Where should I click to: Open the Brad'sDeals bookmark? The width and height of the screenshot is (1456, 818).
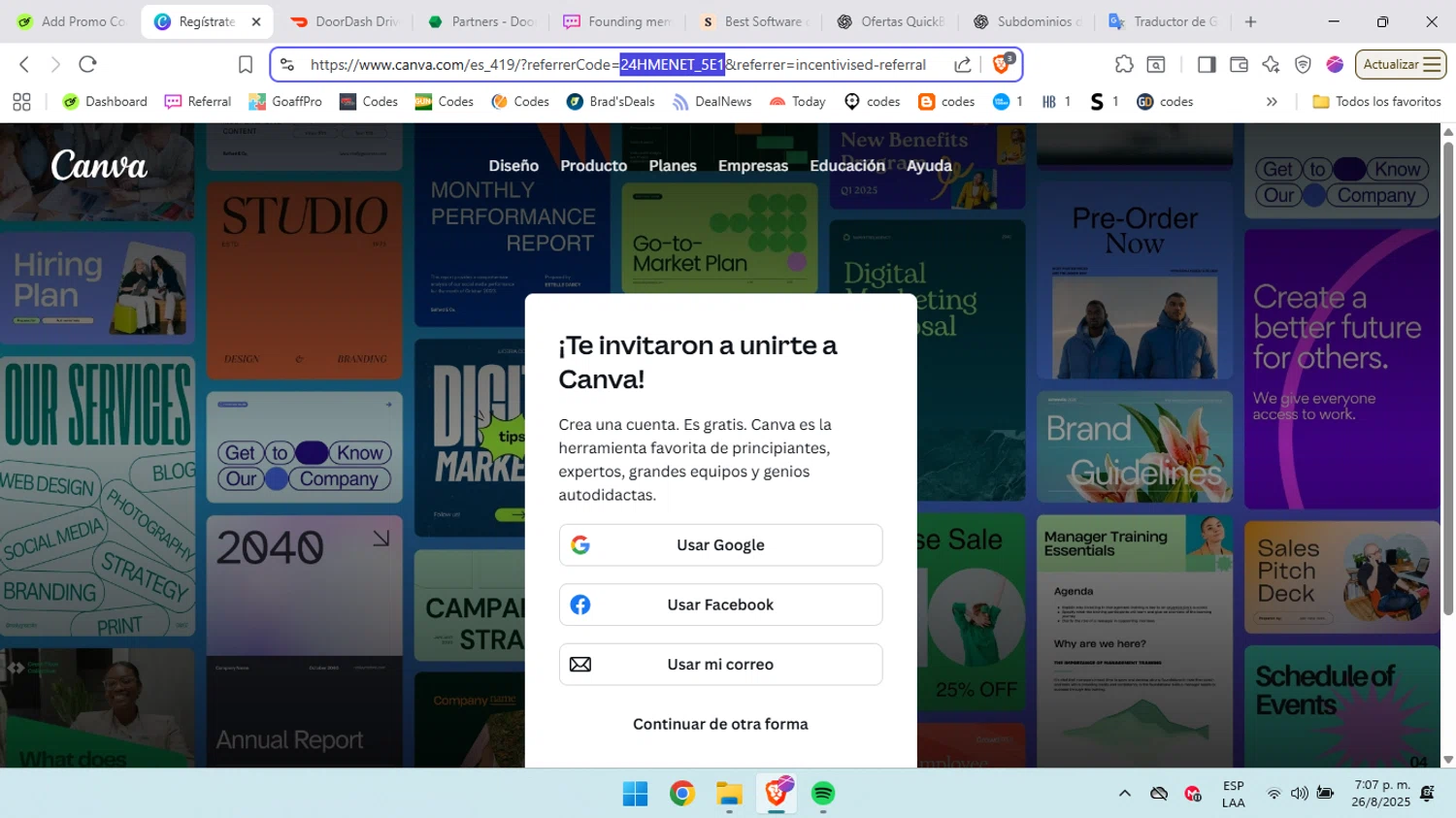pyautogui.click(x=611, y=101)
